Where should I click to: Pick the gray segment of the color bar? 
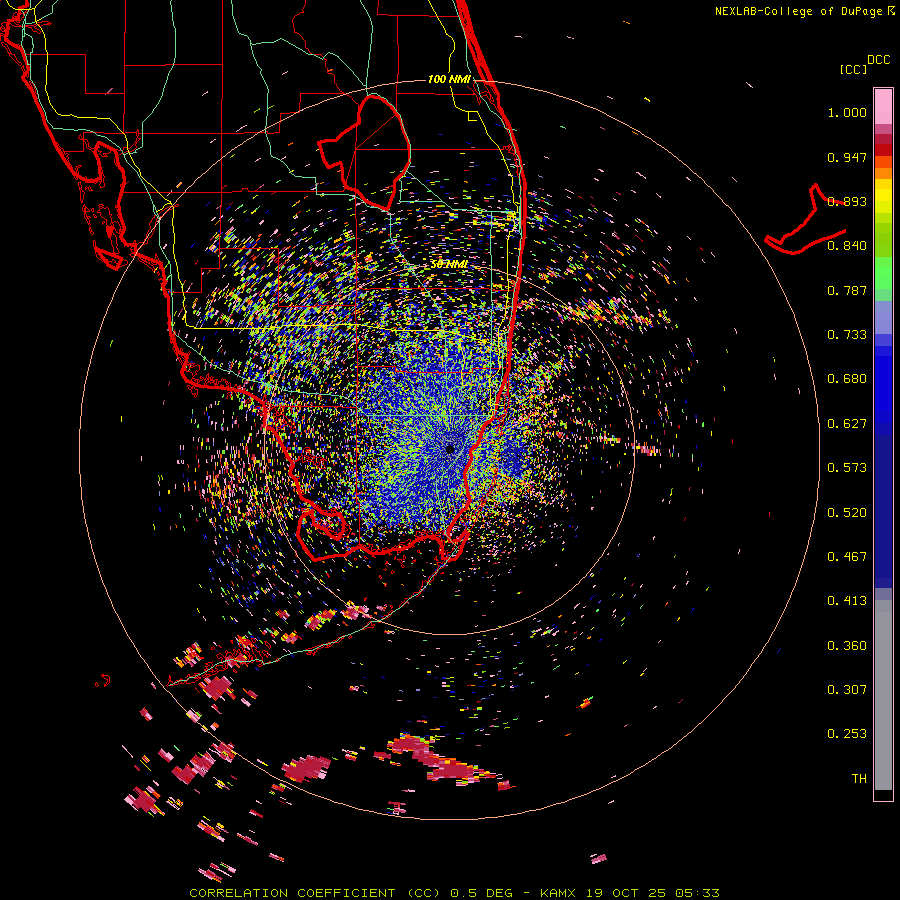(x=883, y=695)
